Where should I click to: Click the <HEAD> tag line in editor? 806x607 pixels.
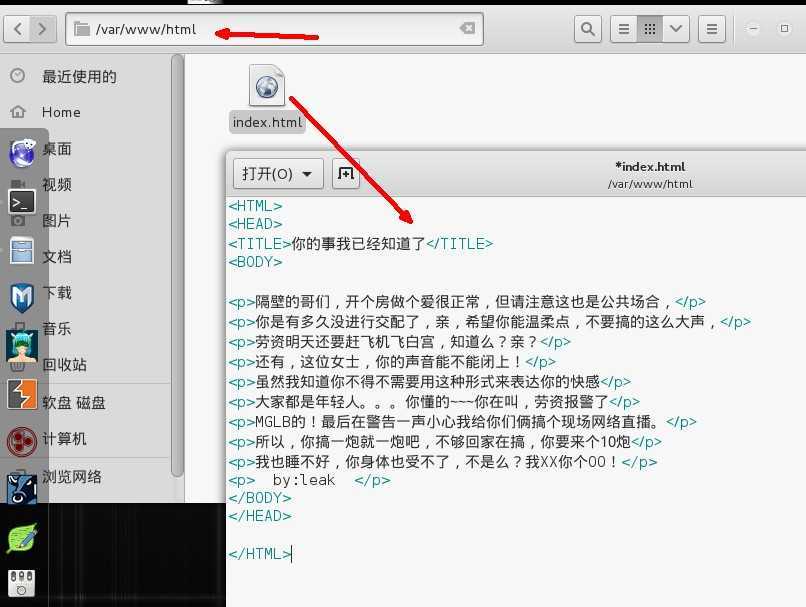click(x=255, y=224)
